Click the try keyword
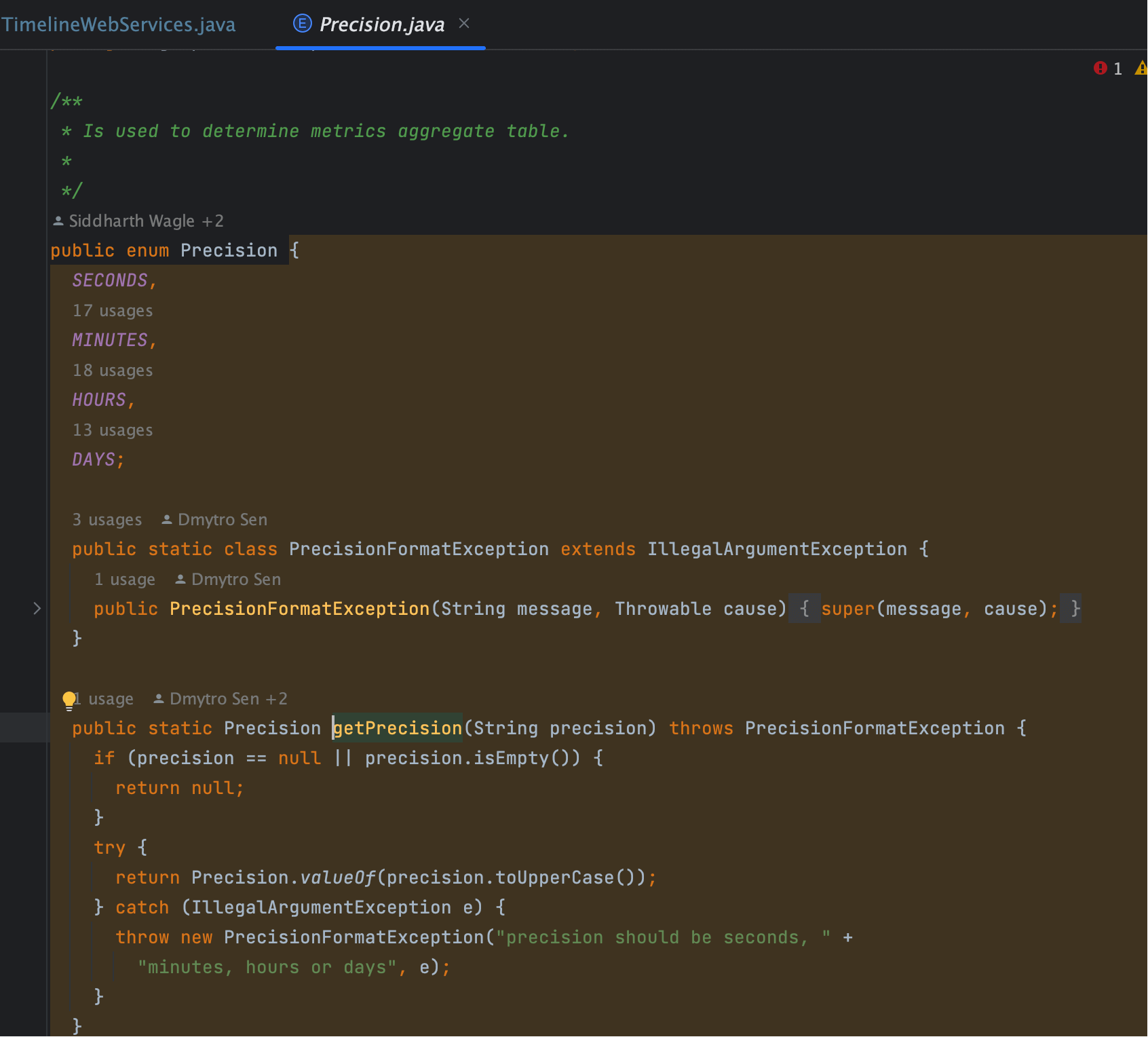Viewport: 1148px width, 1037px height. tap(110, 848)
